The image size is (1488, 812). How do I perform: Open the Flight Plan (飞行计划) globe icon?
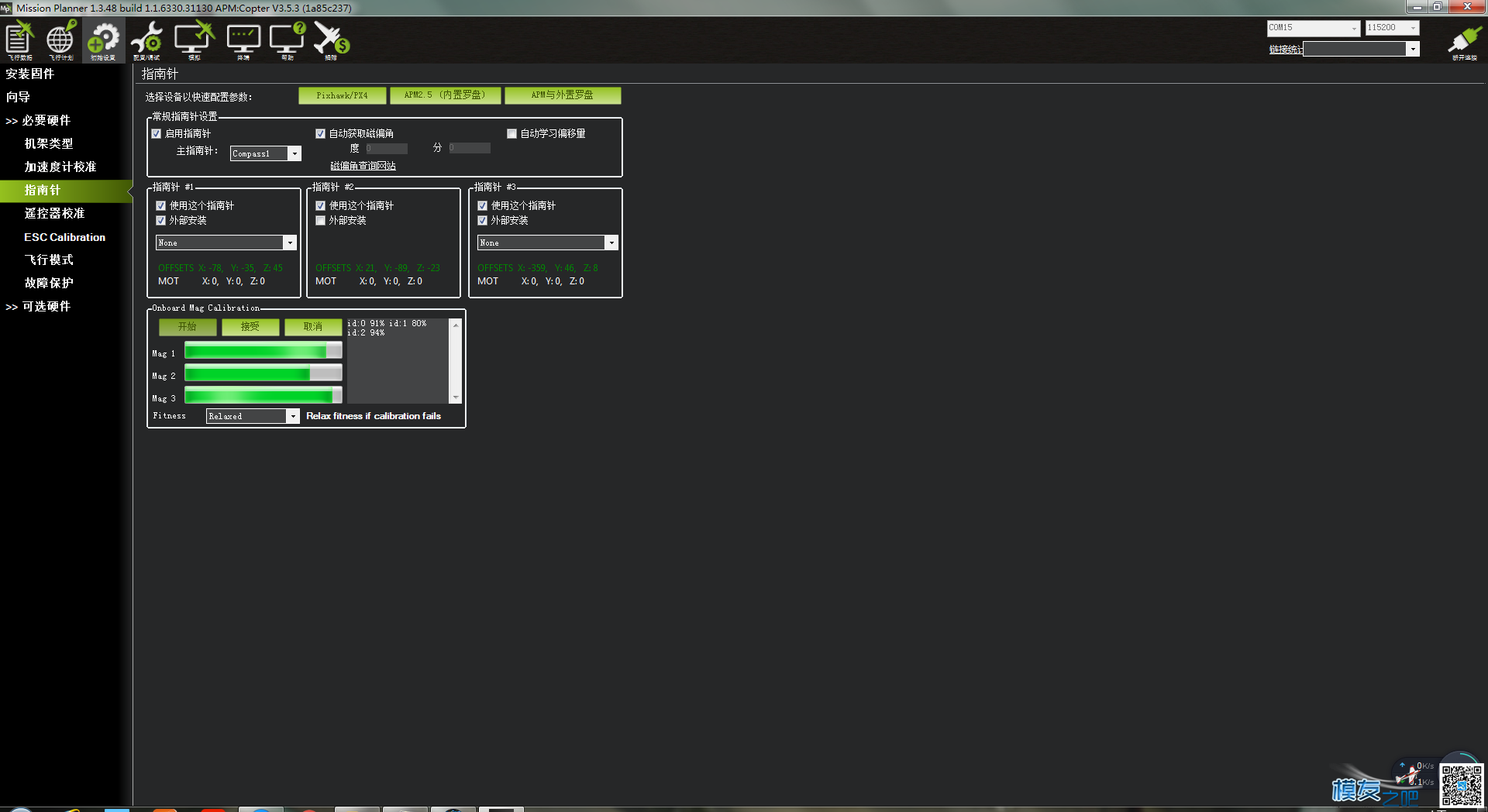60,40
